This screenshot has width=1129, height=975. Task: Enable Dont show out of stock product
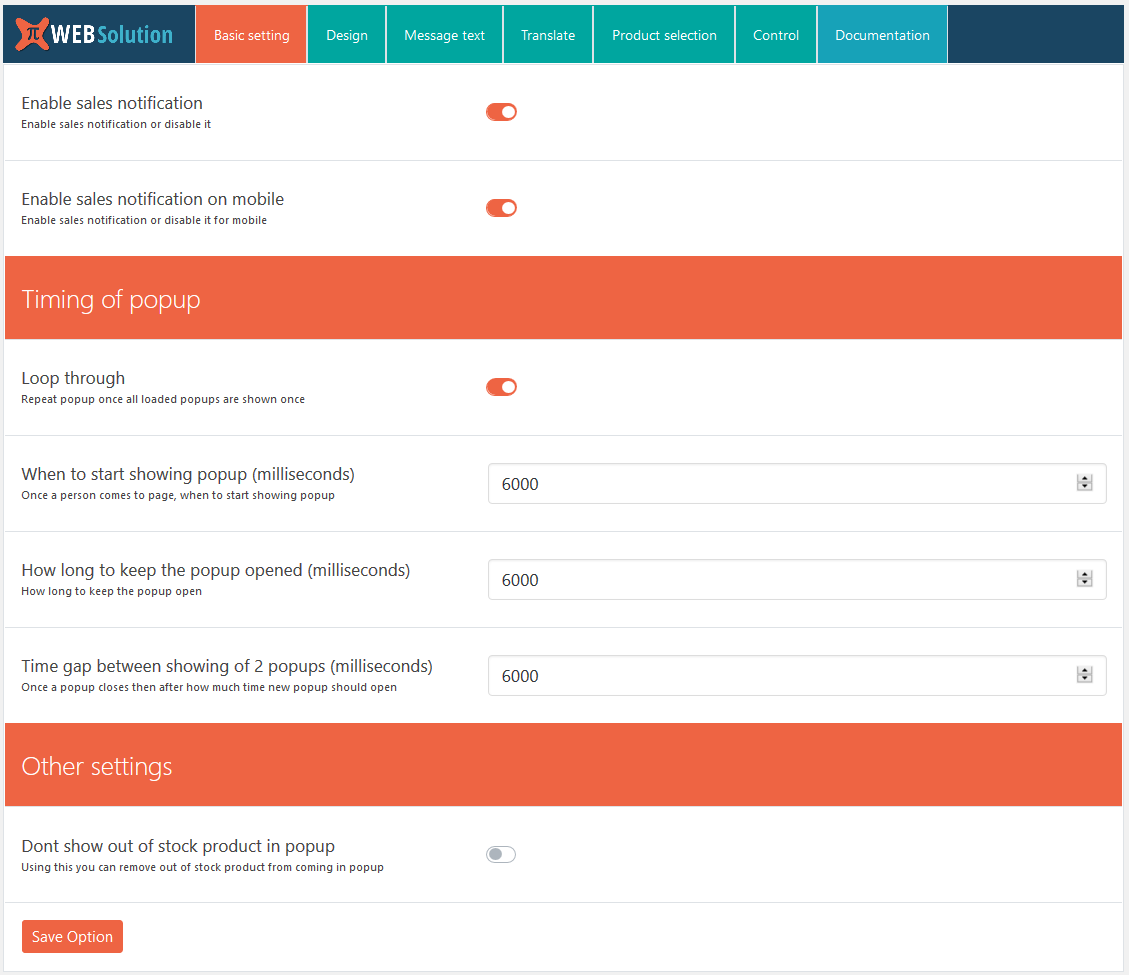click(500, 854)
